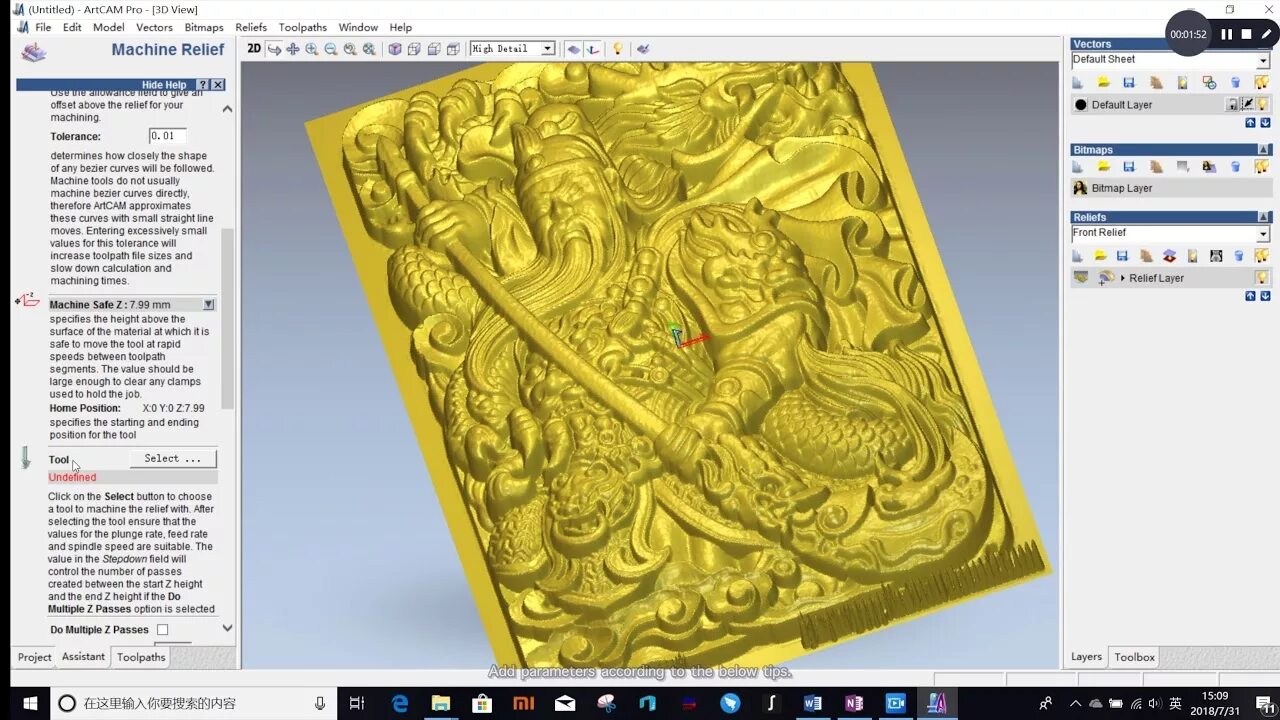This screenshot has height=720, width=1280.
Task: Open the Toolpaths menu
Action: pos(302,27)
